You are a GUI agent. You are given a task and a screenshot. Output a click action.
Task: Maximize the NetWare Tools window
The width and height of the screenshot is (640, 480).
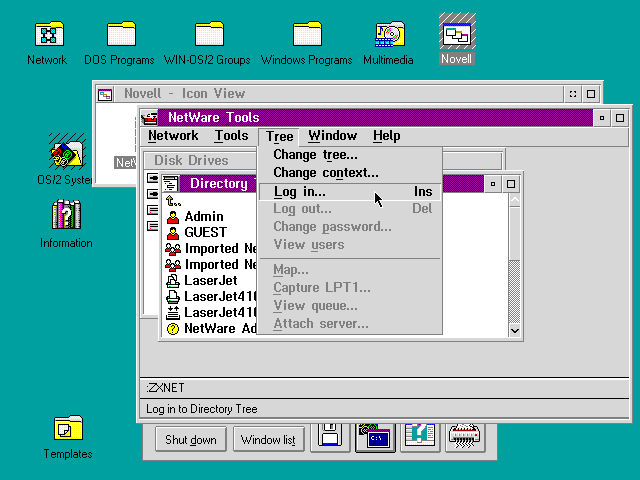click(620, 118)
